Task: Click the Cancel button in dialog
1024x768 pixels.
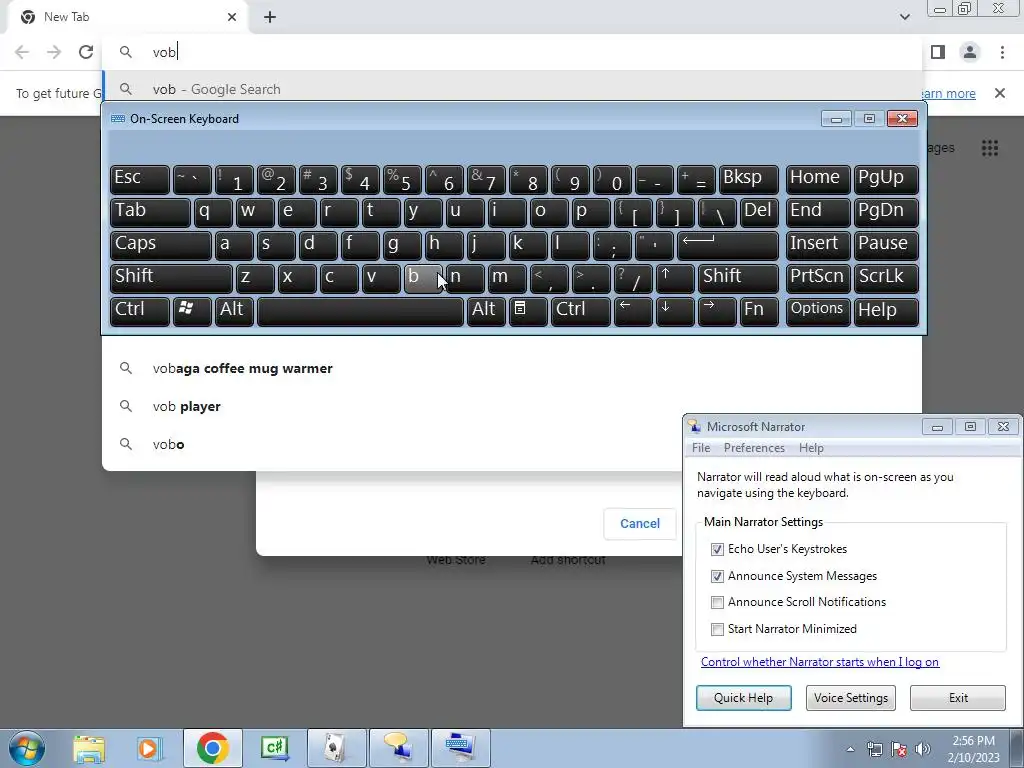Action: pos(640,524)
